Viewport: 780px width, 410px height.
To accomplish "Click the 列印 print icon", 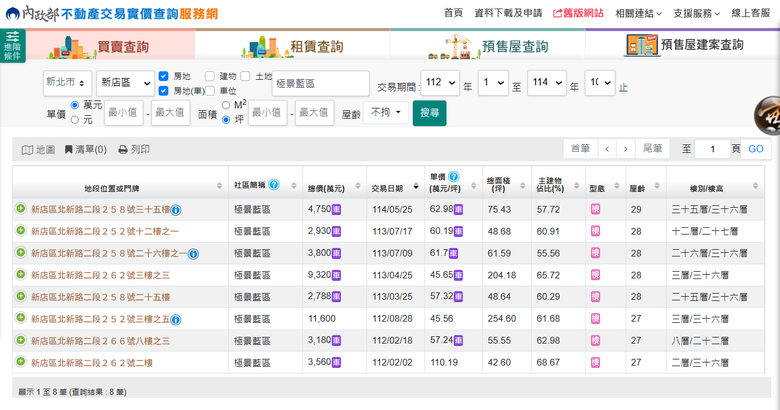I will tap(122, 150).
